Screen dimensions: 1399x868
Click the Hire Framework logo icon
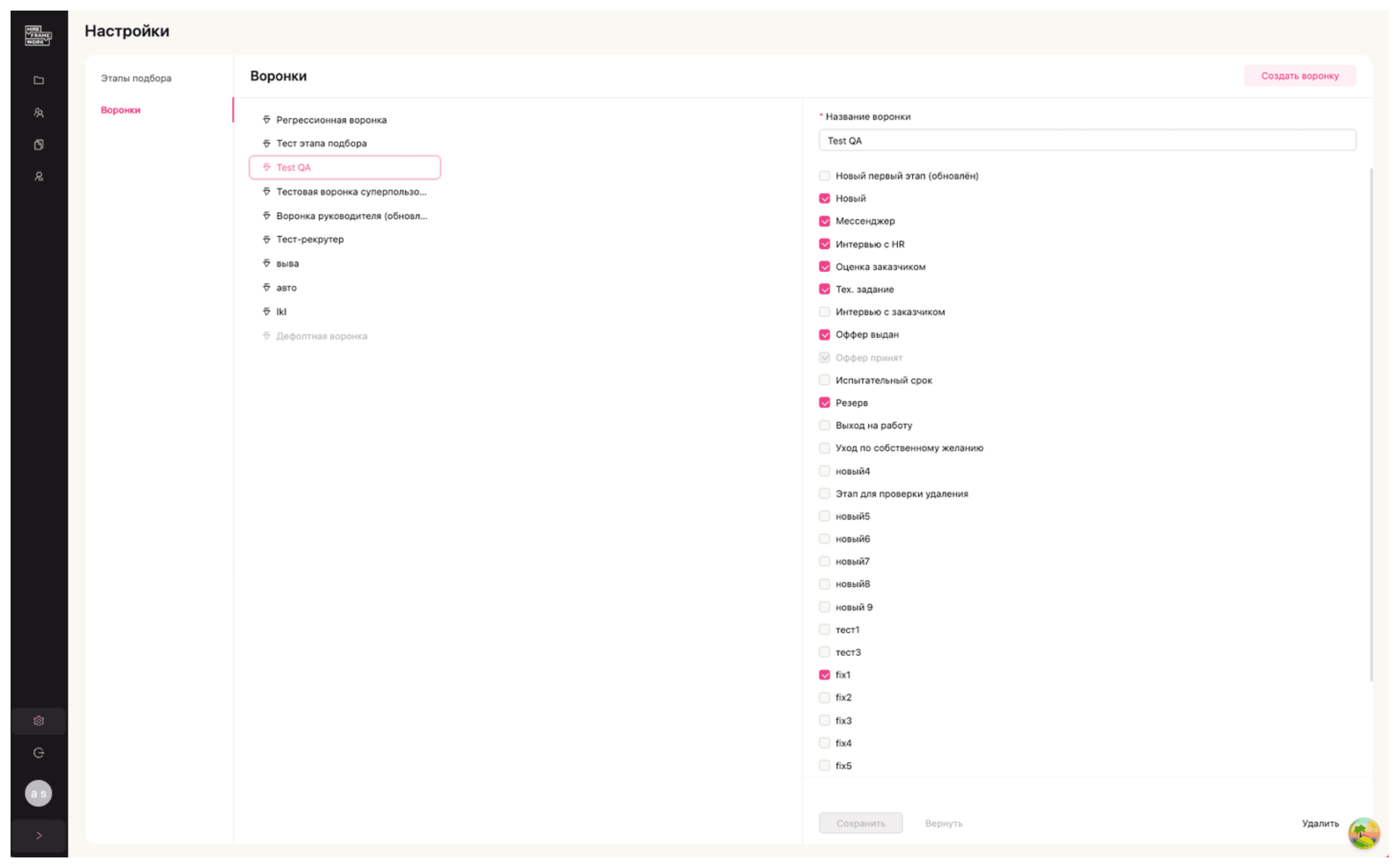tap(39, 35)
